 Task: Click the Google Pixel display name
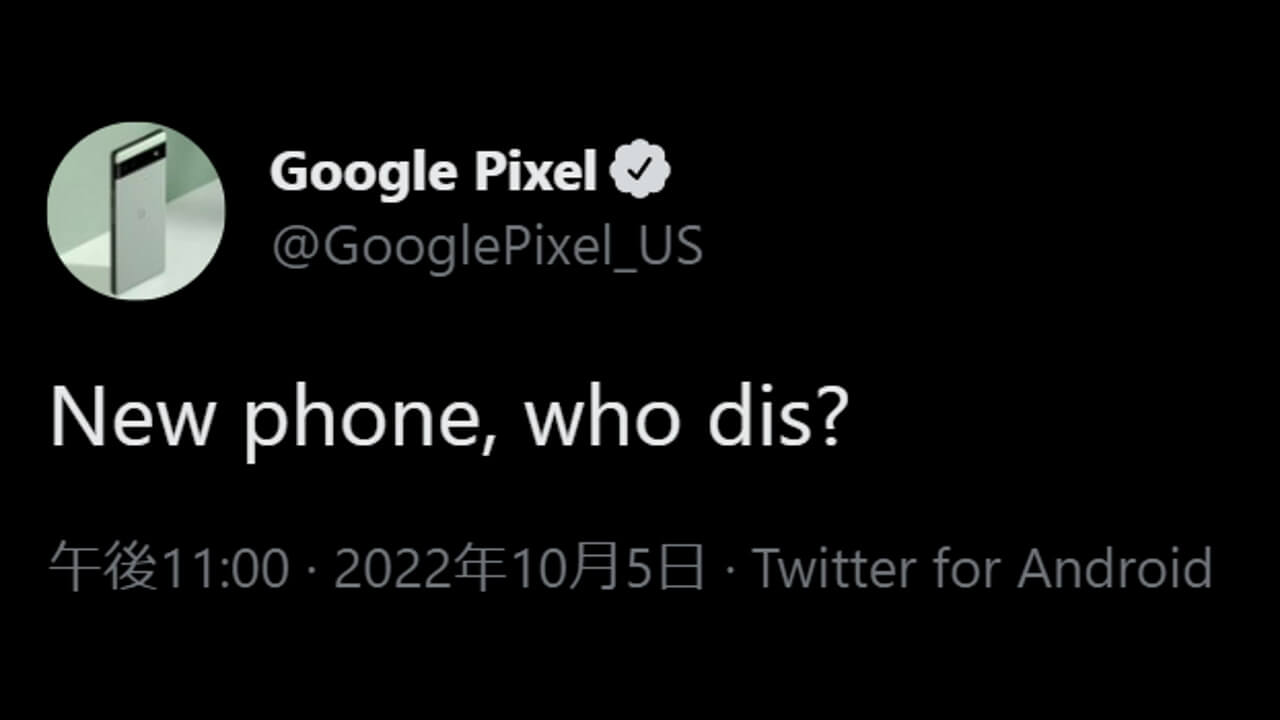click(435, 170)
